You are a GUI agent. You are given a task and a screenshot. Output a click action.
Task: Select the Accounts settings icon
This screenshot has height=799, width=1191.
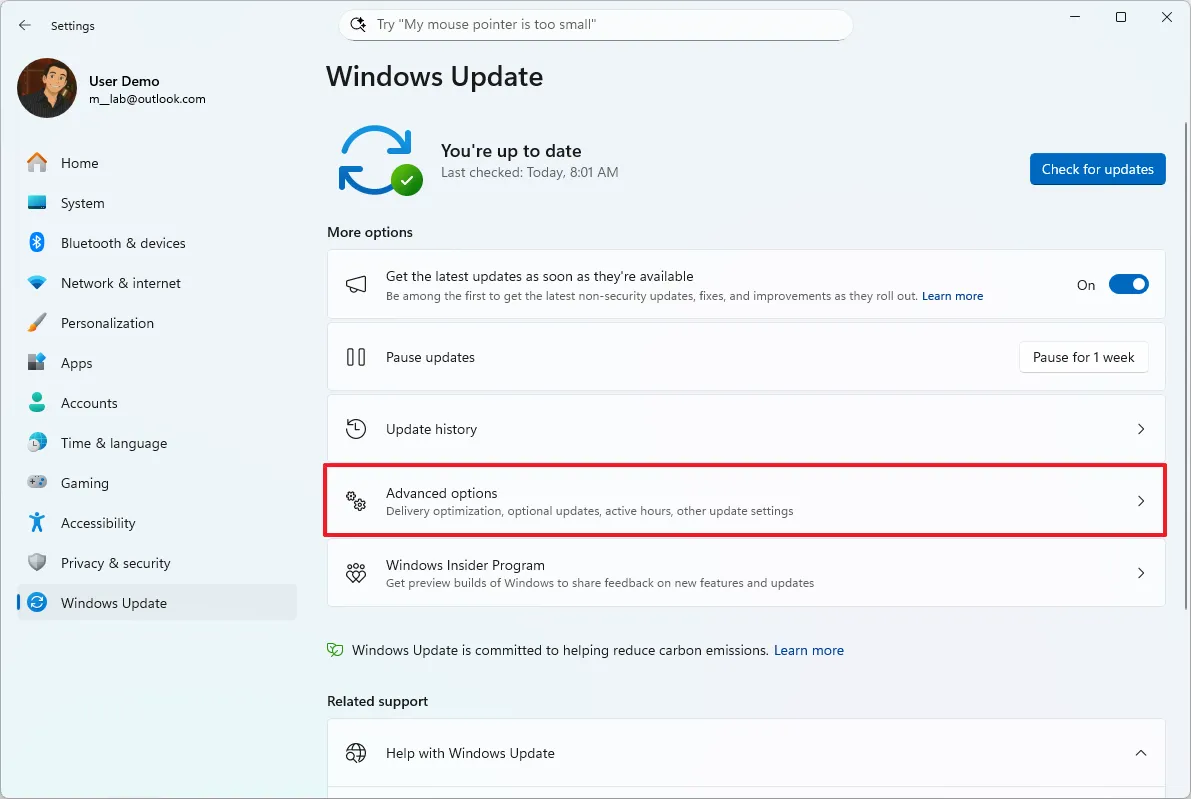pyautogui.click(x=37, y=402)
